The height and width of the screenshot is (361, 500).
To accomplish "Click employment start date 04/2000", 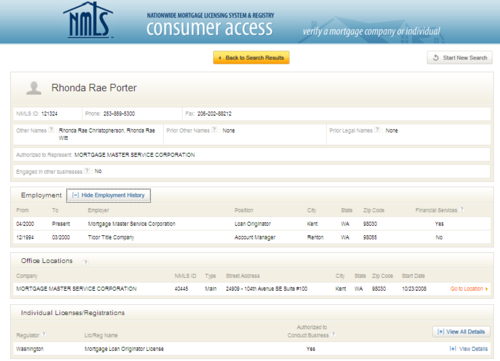I will pyautogui.click(x=25, y=224).
